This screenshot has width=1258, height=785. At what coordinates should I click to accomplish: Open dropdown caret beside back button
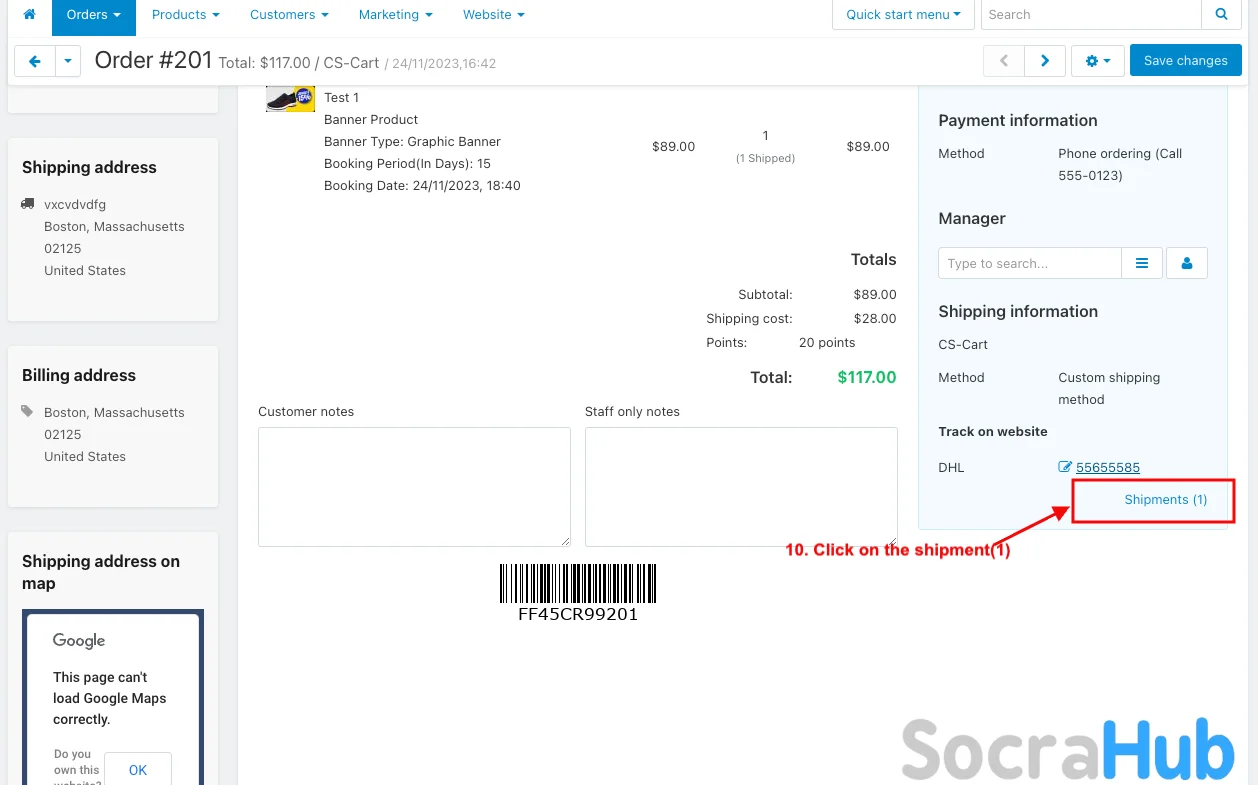pos(67,61)
